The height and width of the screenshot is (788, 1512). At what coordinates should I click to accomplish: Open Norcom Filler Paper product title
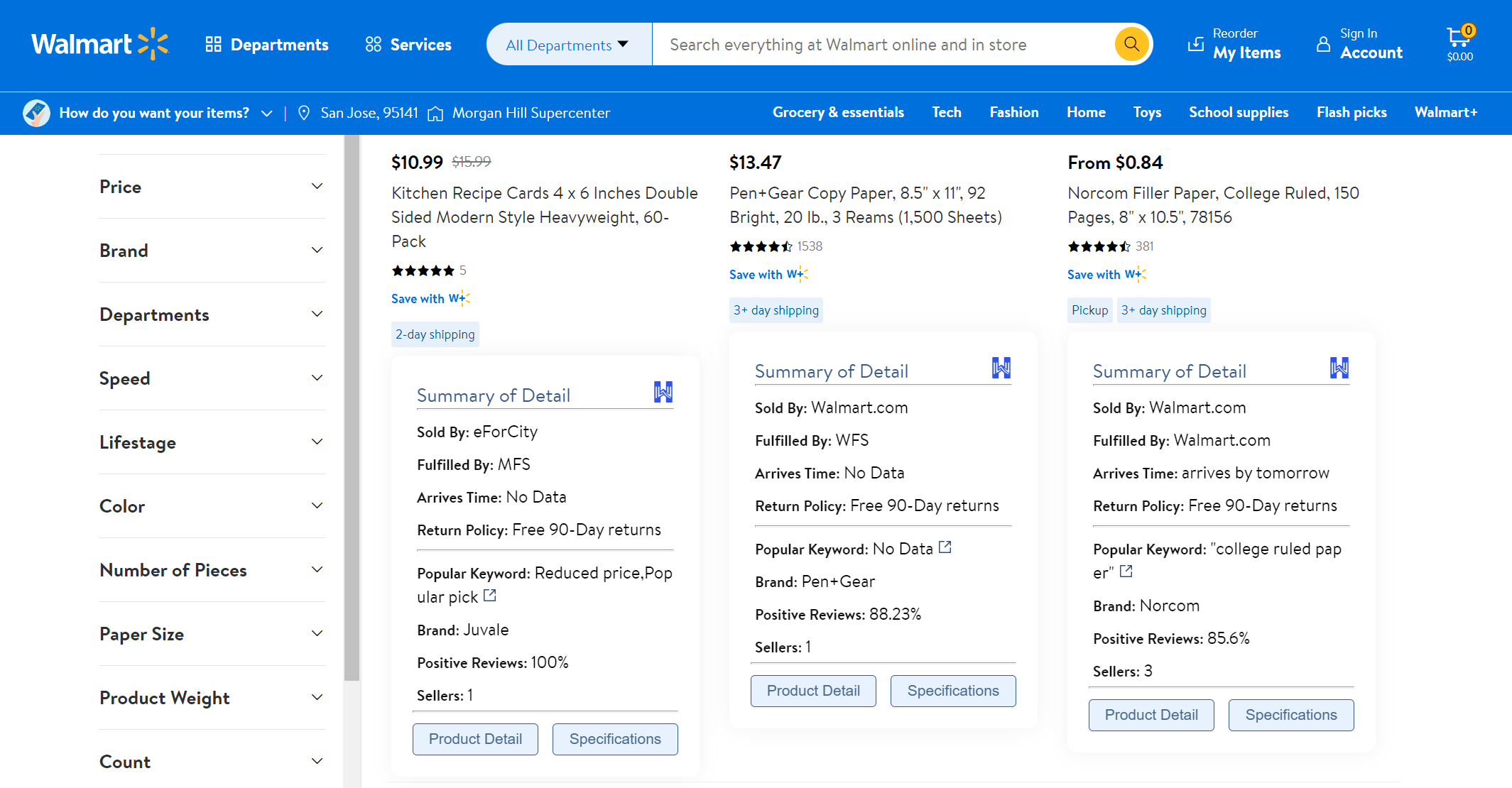[x=1213, y=205]
